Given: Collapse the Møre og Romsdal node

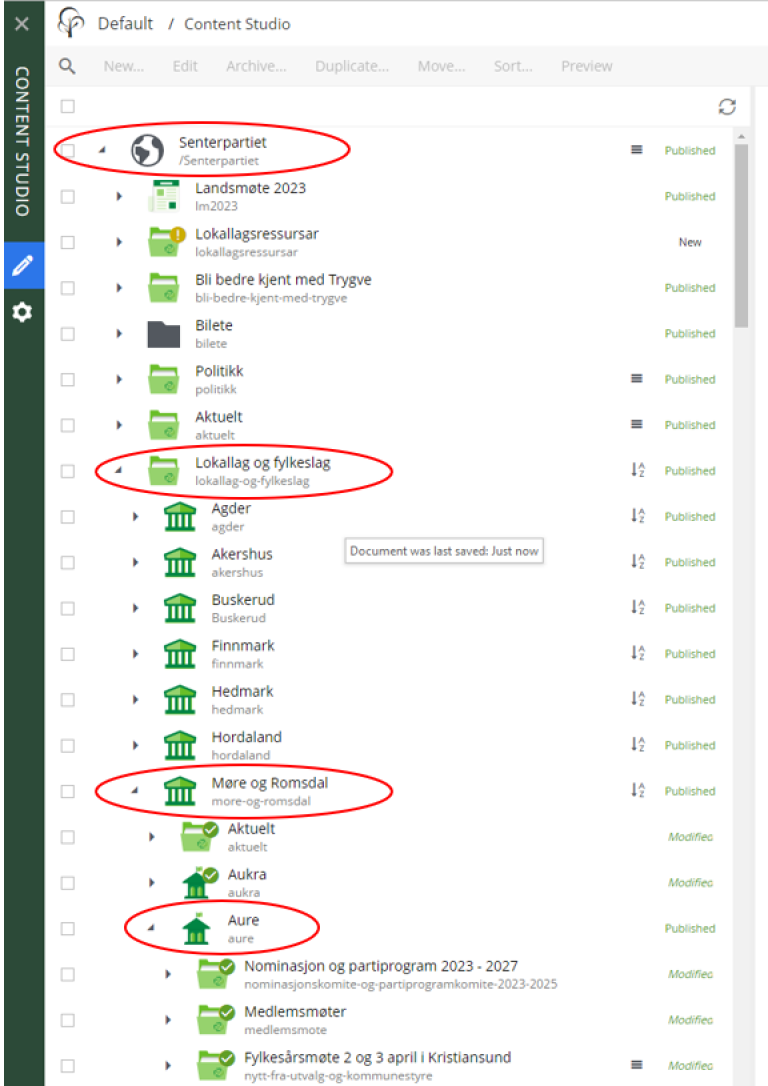Looking at the screenshot, I should [136, 790].
